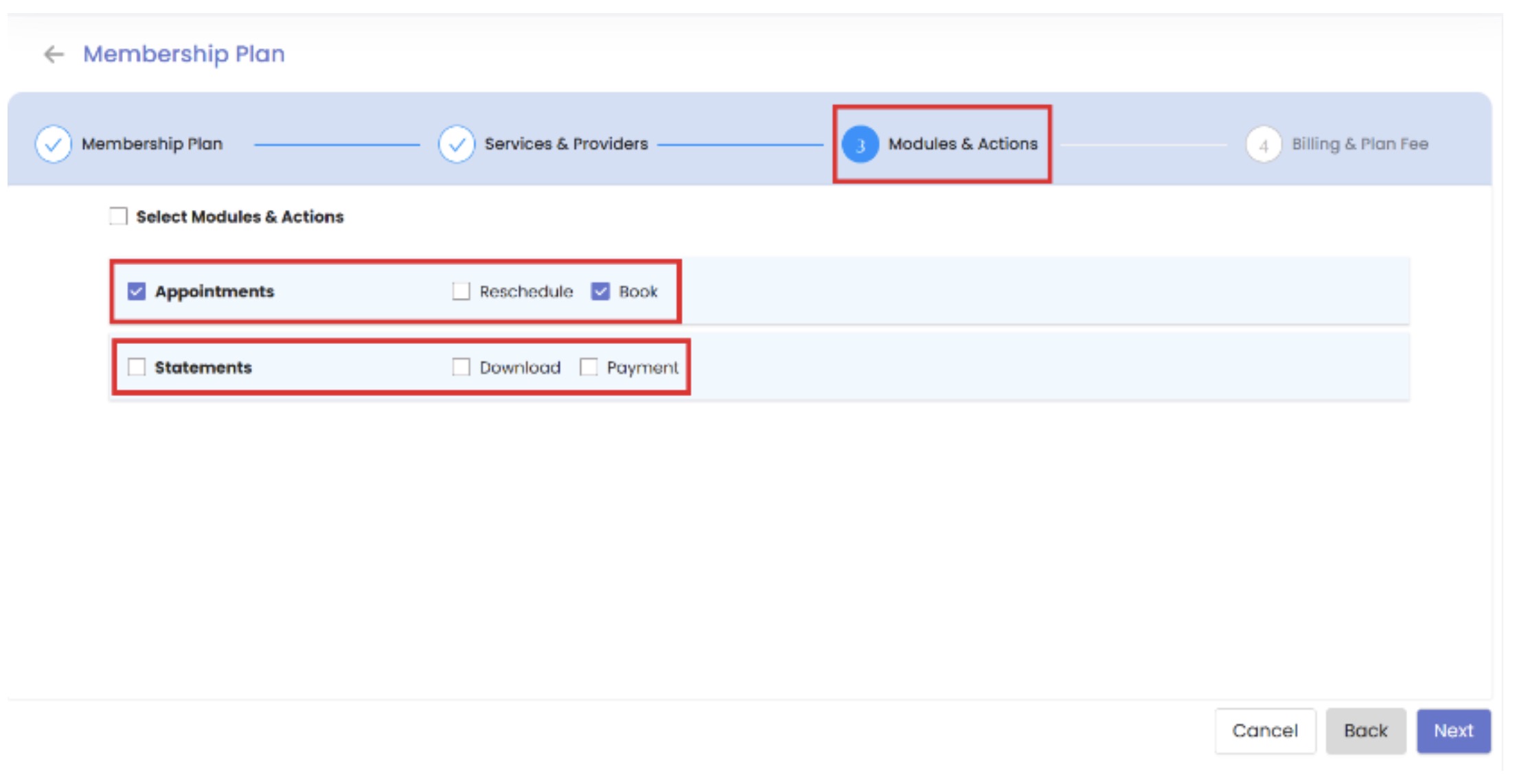This screenshot has height=784, width=1515.
Task: Click step 3 numbered circle
Action: (860, 145)
